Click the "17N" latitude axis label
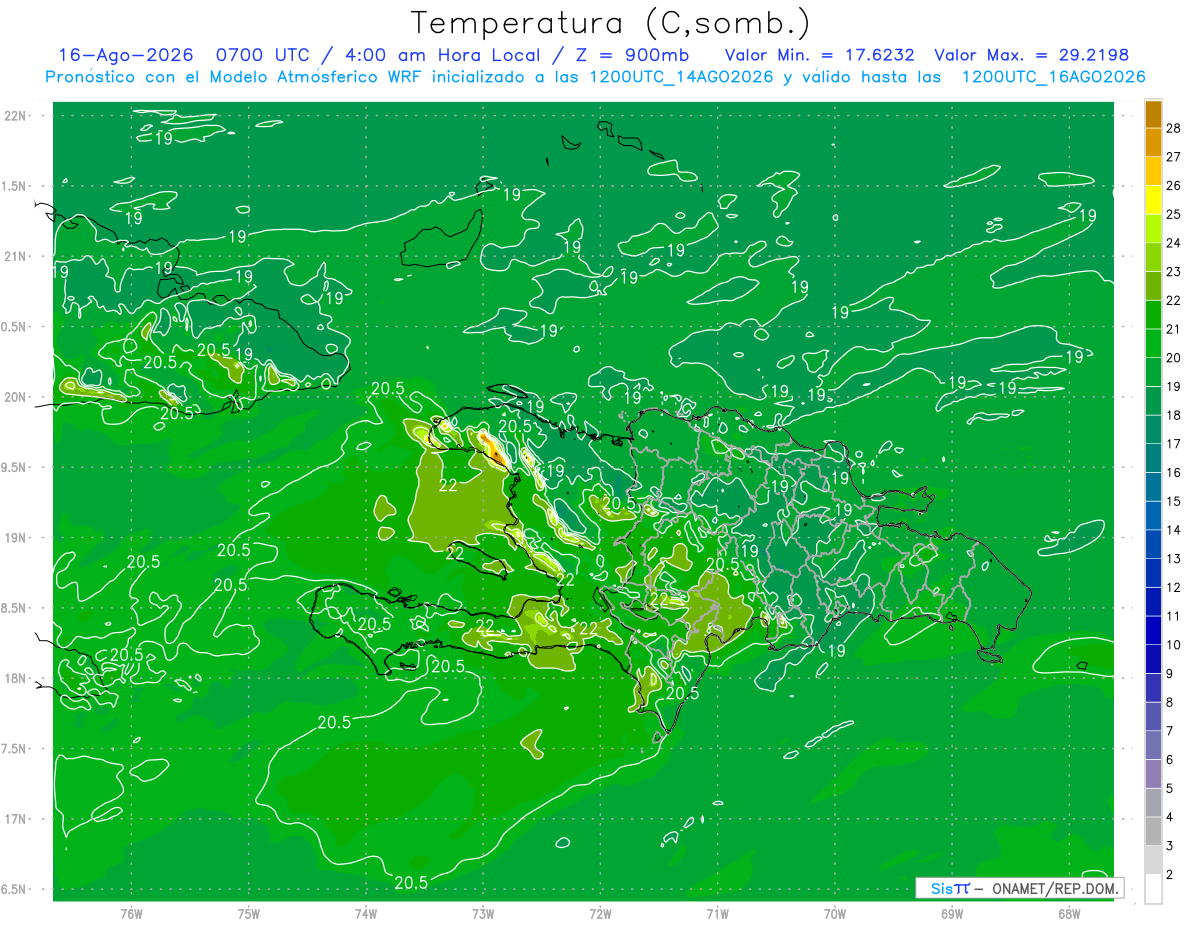Screen dimensions: 1200x927 [17, 819]
